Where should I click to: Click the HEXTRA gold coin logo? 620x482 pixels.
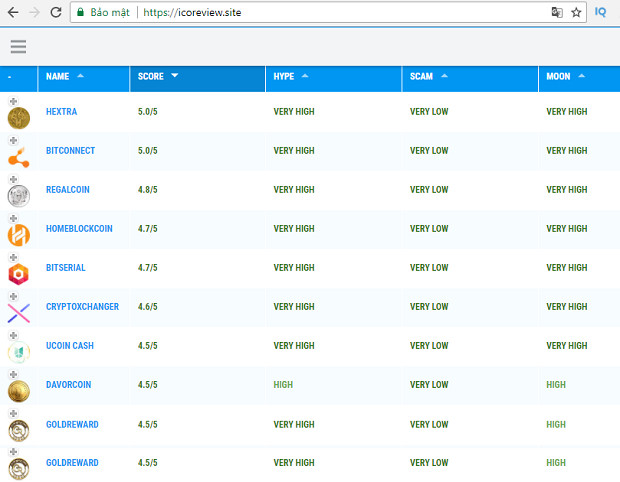pyautogui.click(x=19, y=118)
